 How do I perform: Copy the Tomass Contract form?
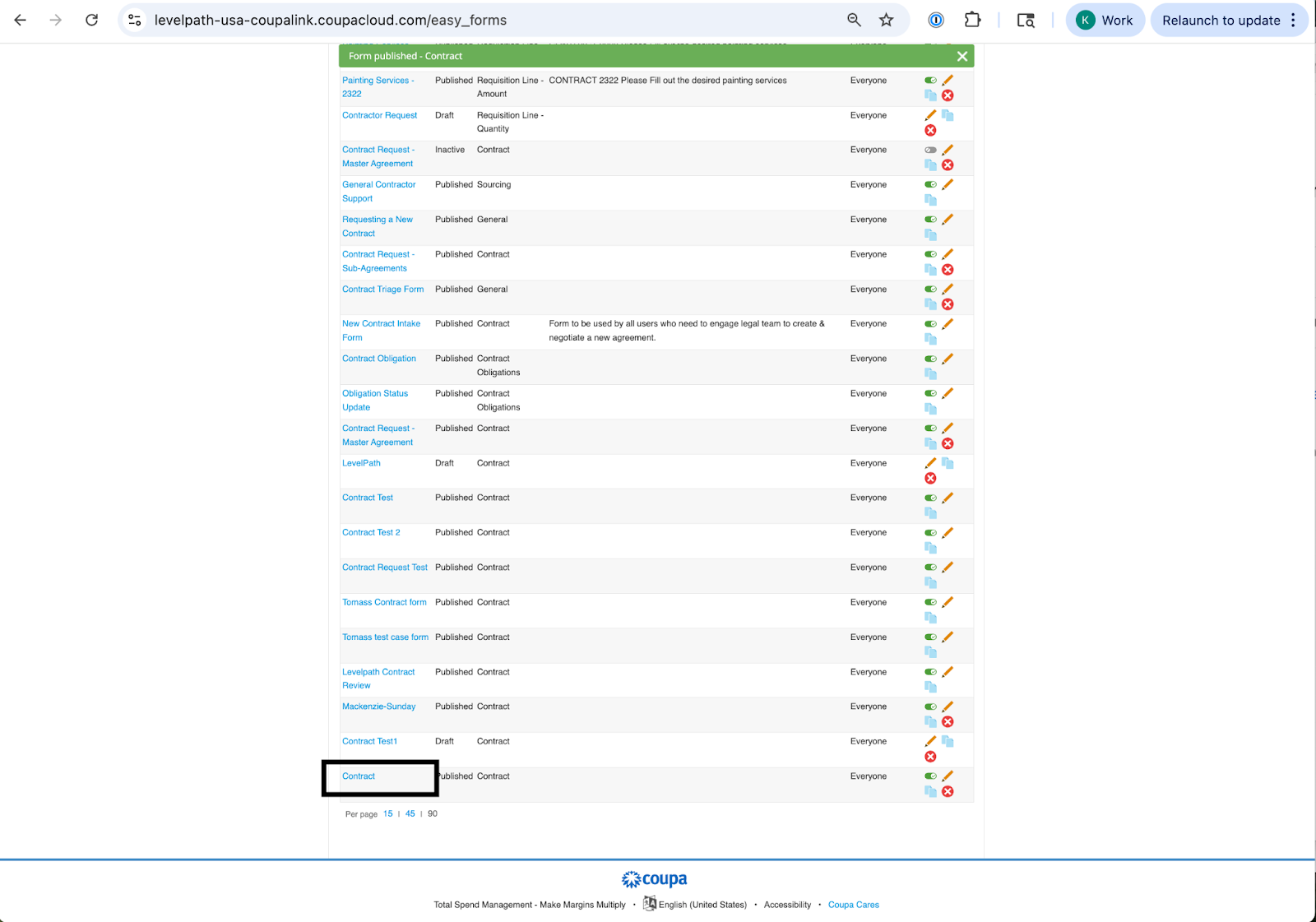click(x=930, y=618)
